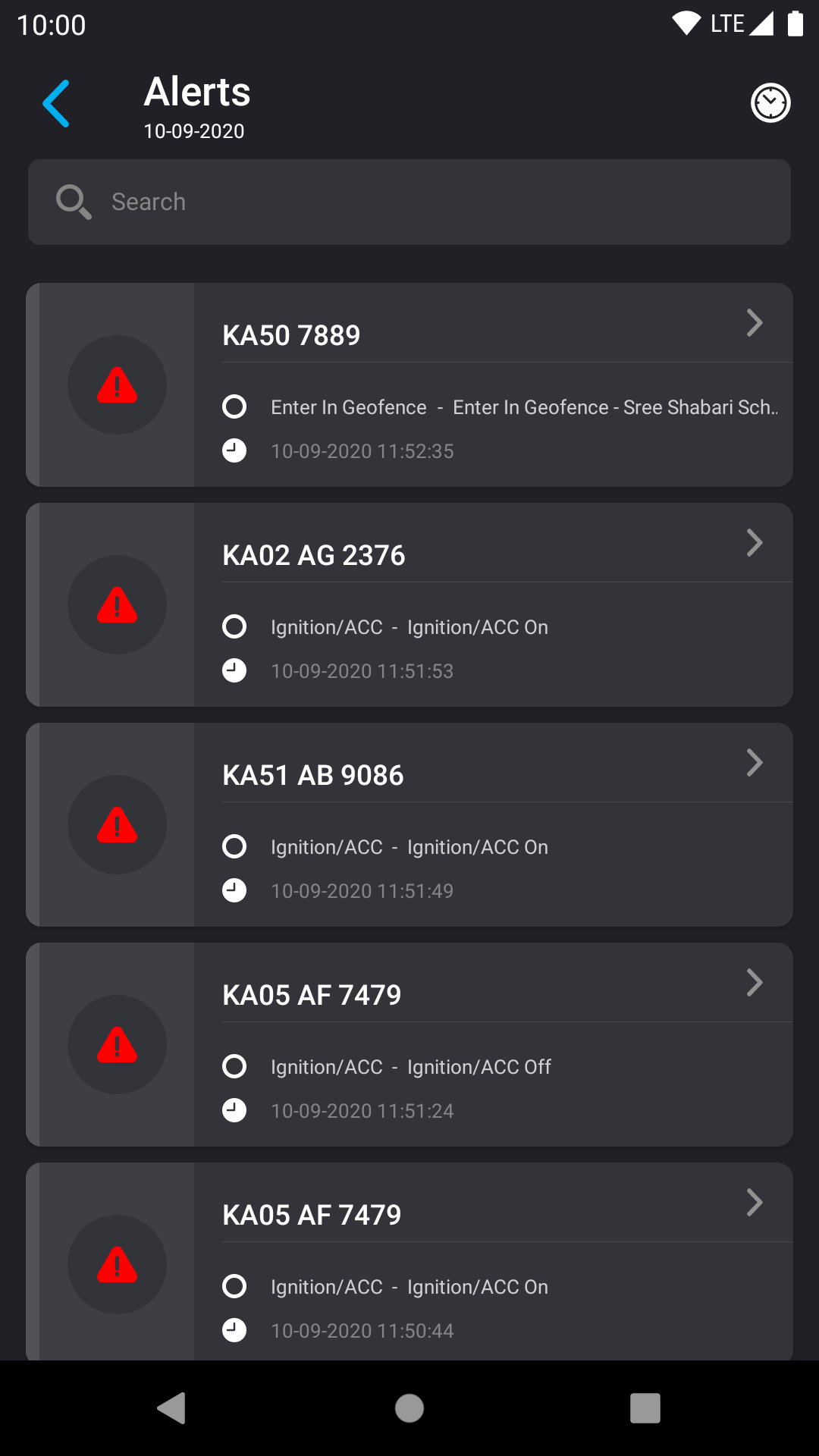Tap the clock icon next to 11:52:35

point(234,450)
